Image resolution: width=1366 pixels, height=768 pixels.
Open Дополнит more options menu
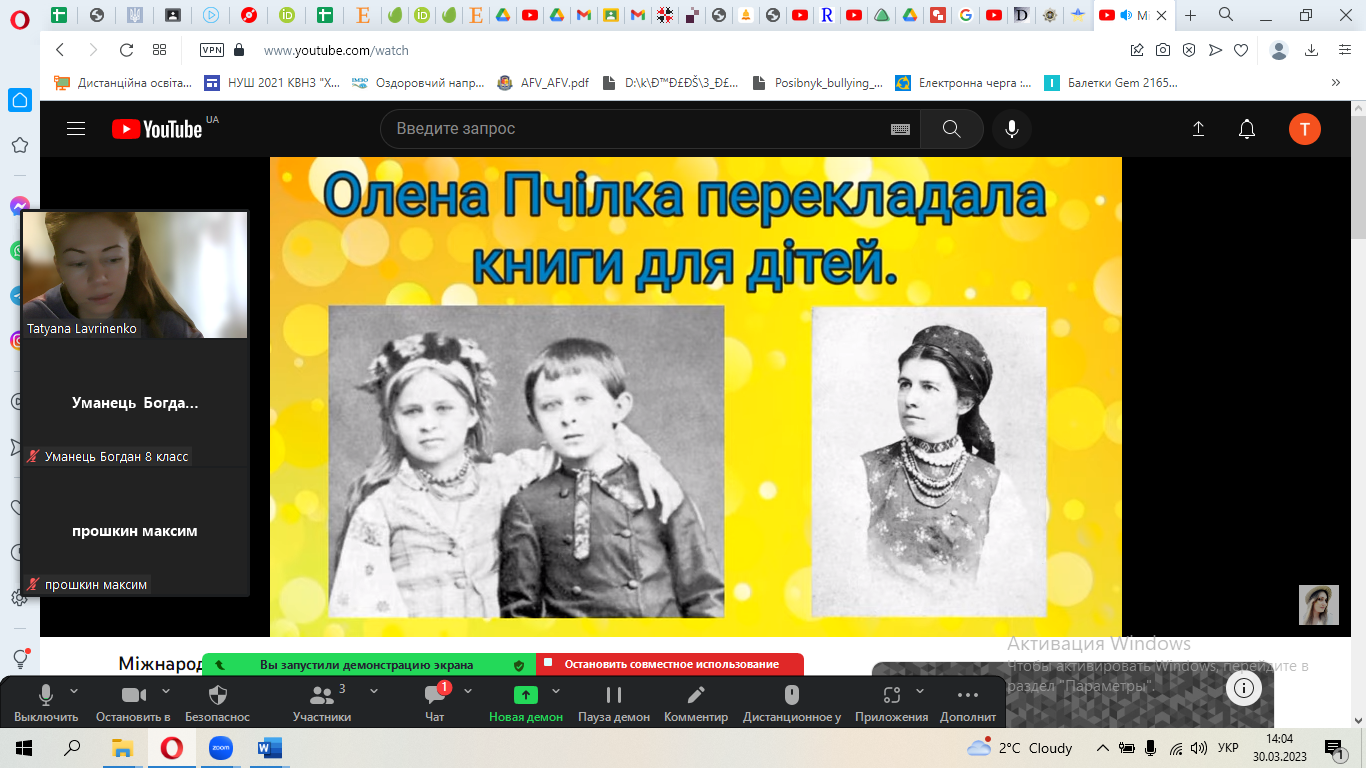(967, 702)
